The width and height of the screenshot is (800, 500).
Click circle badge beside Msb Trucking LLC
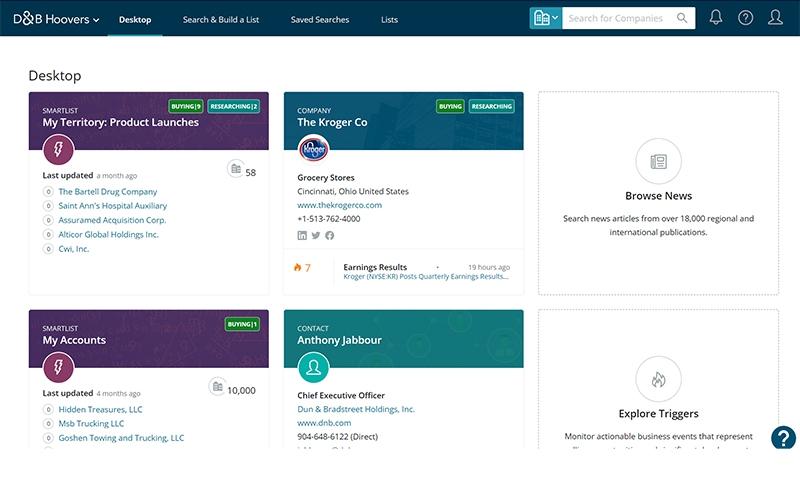[48, 424]
